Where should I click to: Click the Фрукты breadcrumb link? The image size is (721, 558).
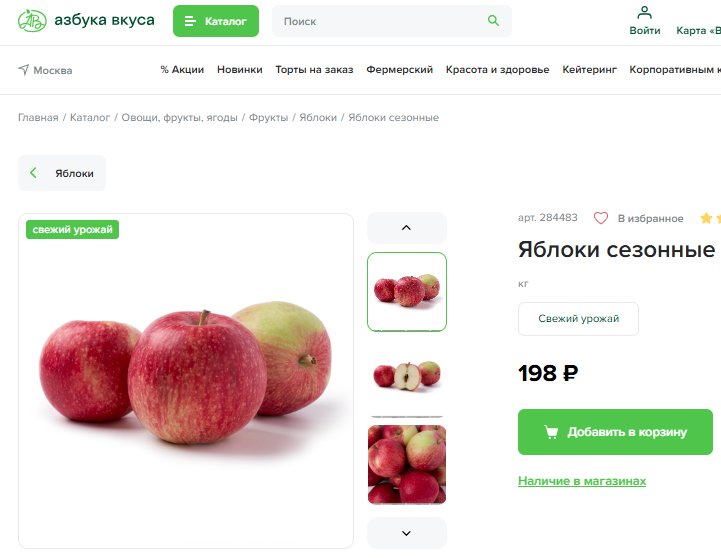tap(268, 118)
